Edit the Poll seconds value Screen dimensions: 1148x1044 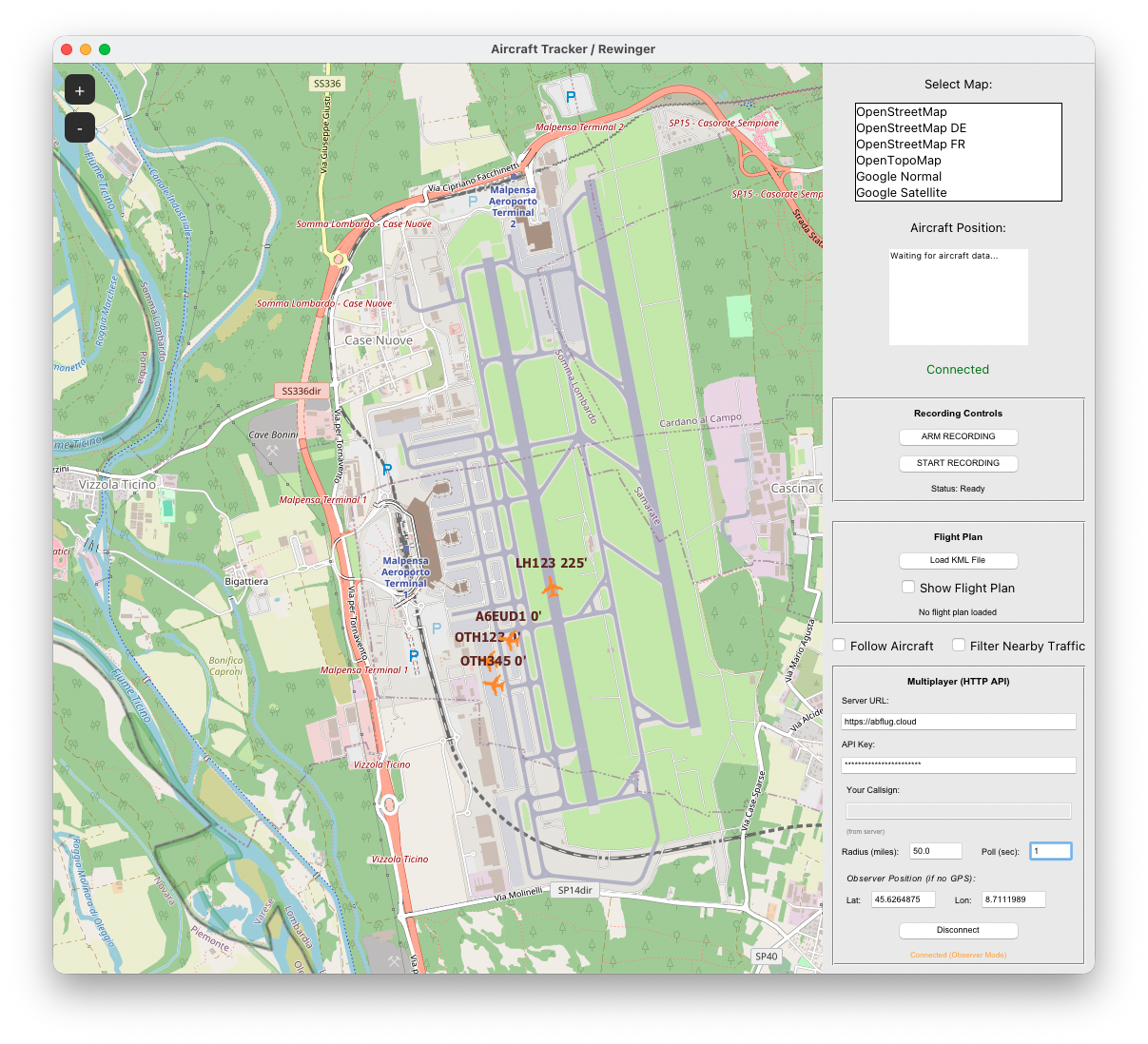pos(1050,851)
